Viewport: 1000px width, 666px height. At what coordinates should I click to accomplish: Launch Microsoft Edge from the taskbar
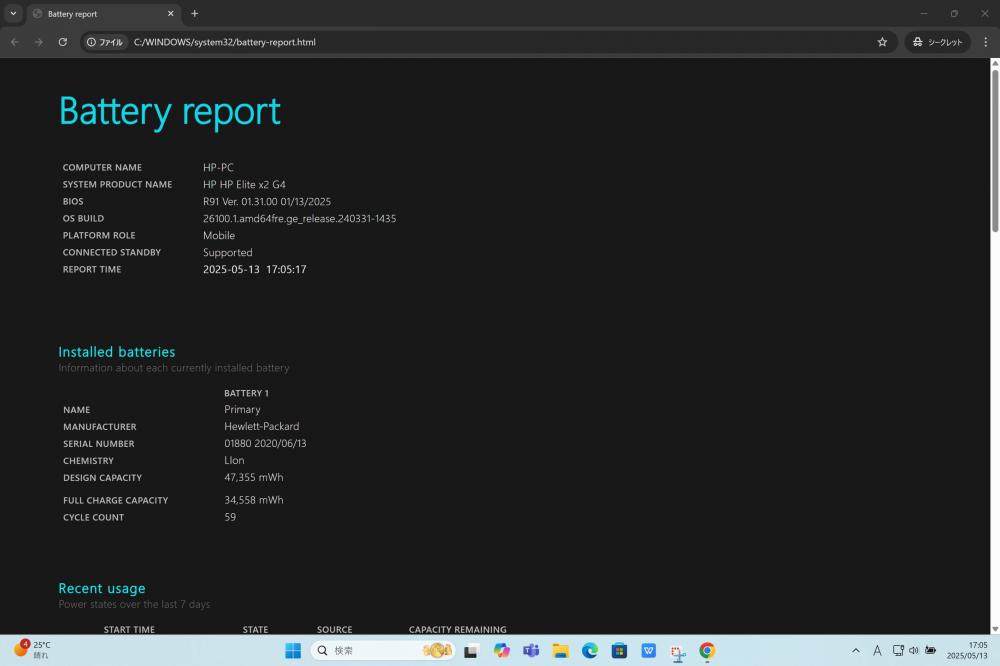click(x=590, y=651)
